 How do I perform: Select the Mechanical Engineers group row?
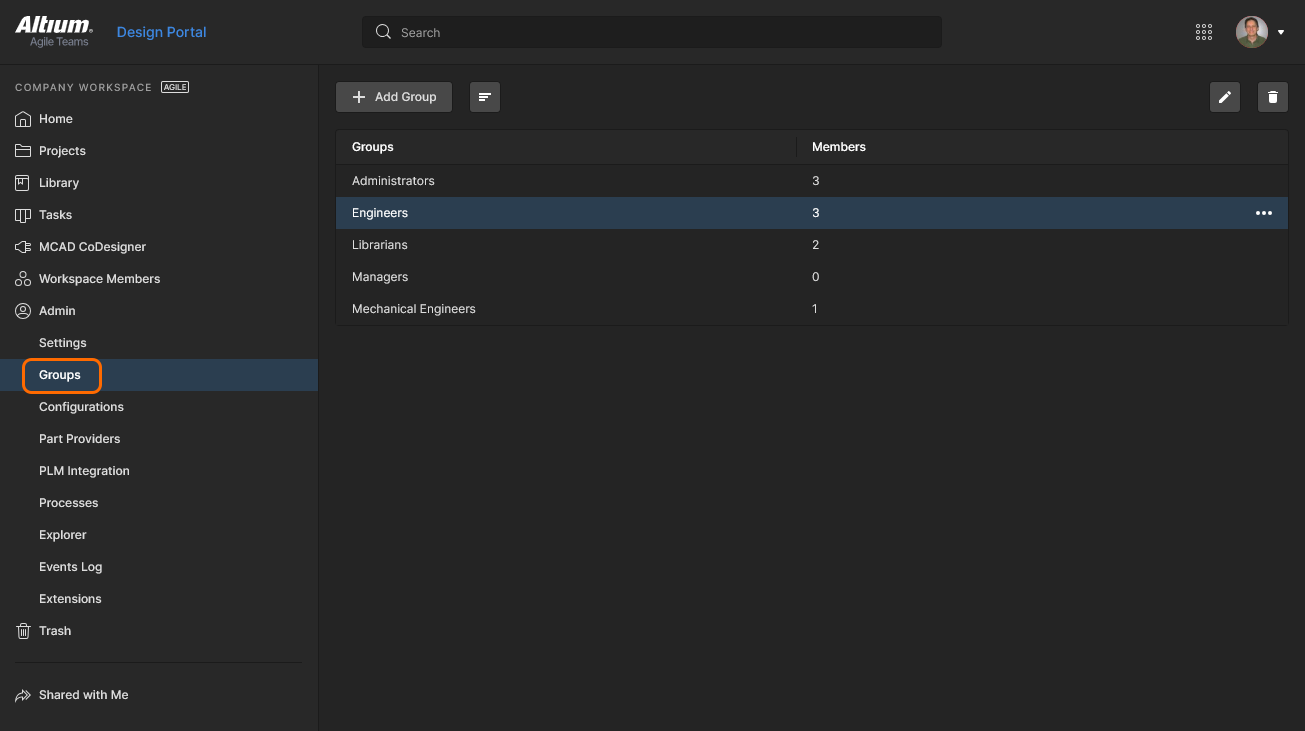click(413, 309)
